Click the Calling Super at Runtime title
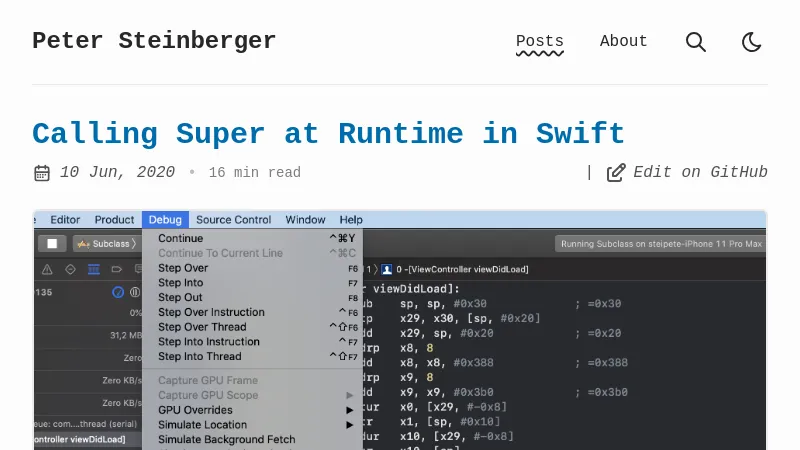The image size is (800, 450). pos(328,134)
